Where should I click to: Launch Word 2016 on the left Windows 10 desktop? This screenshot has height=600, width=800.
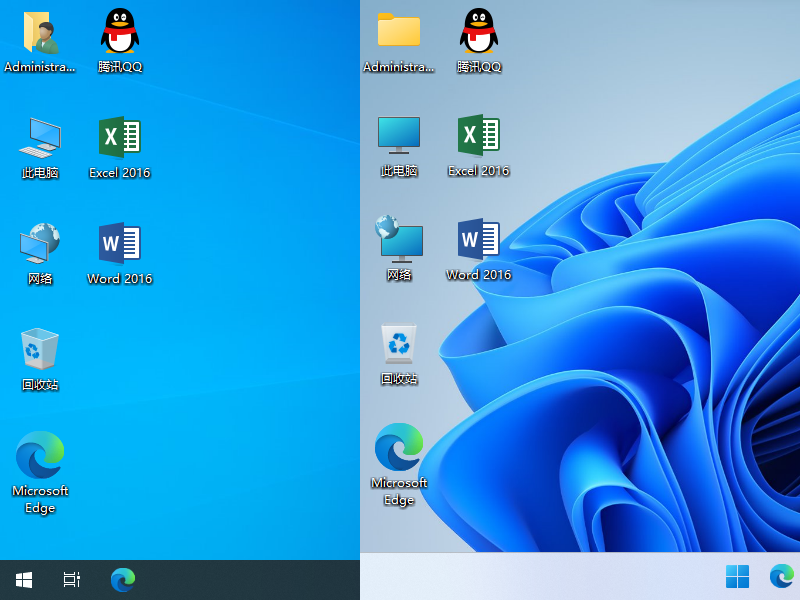120,244
